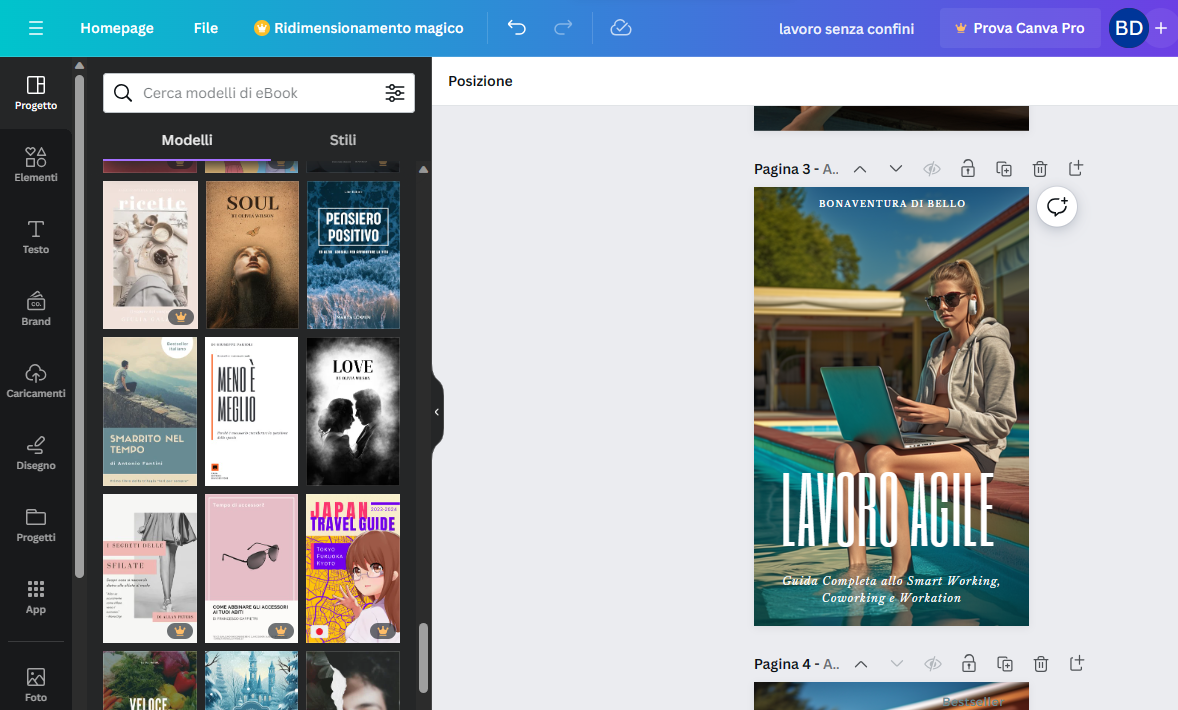Select the Disegno drawing tool
Viewport: 1178px width, 710px height.
tap(35, 453)
